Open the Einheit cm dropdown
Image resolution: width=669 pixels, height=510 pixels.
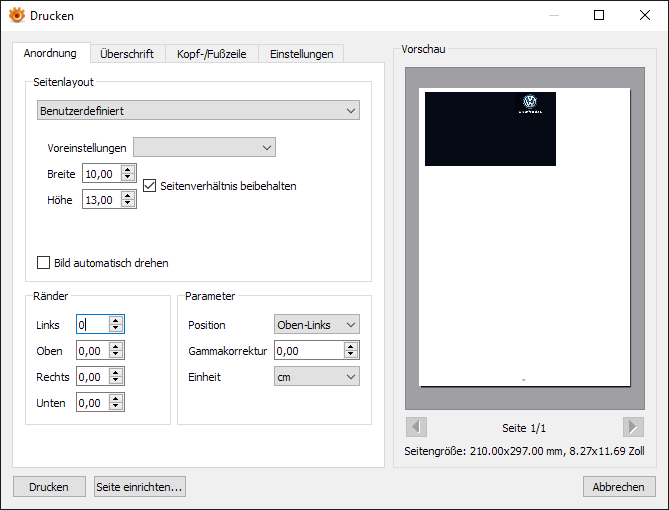tap(317, 377)
